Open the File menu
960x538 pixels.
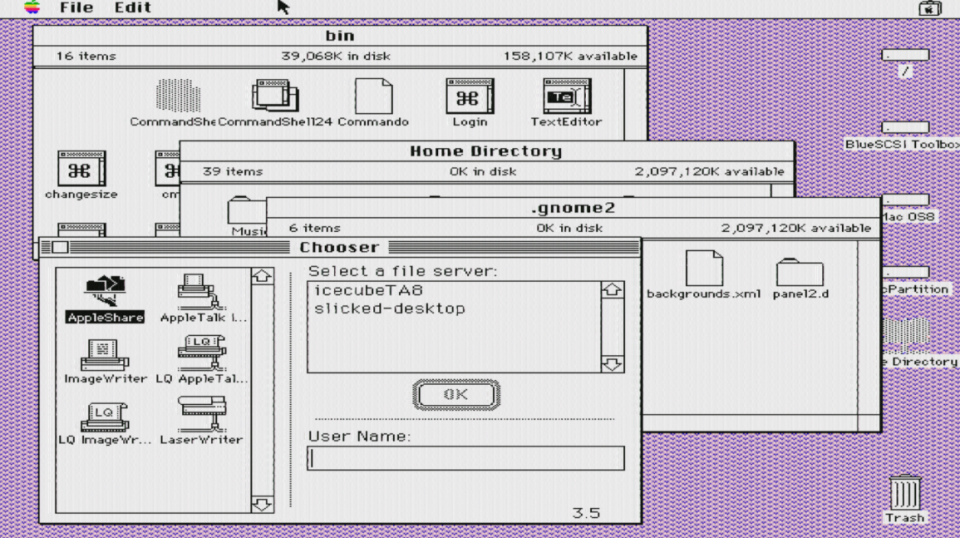(x=77, y=7)
